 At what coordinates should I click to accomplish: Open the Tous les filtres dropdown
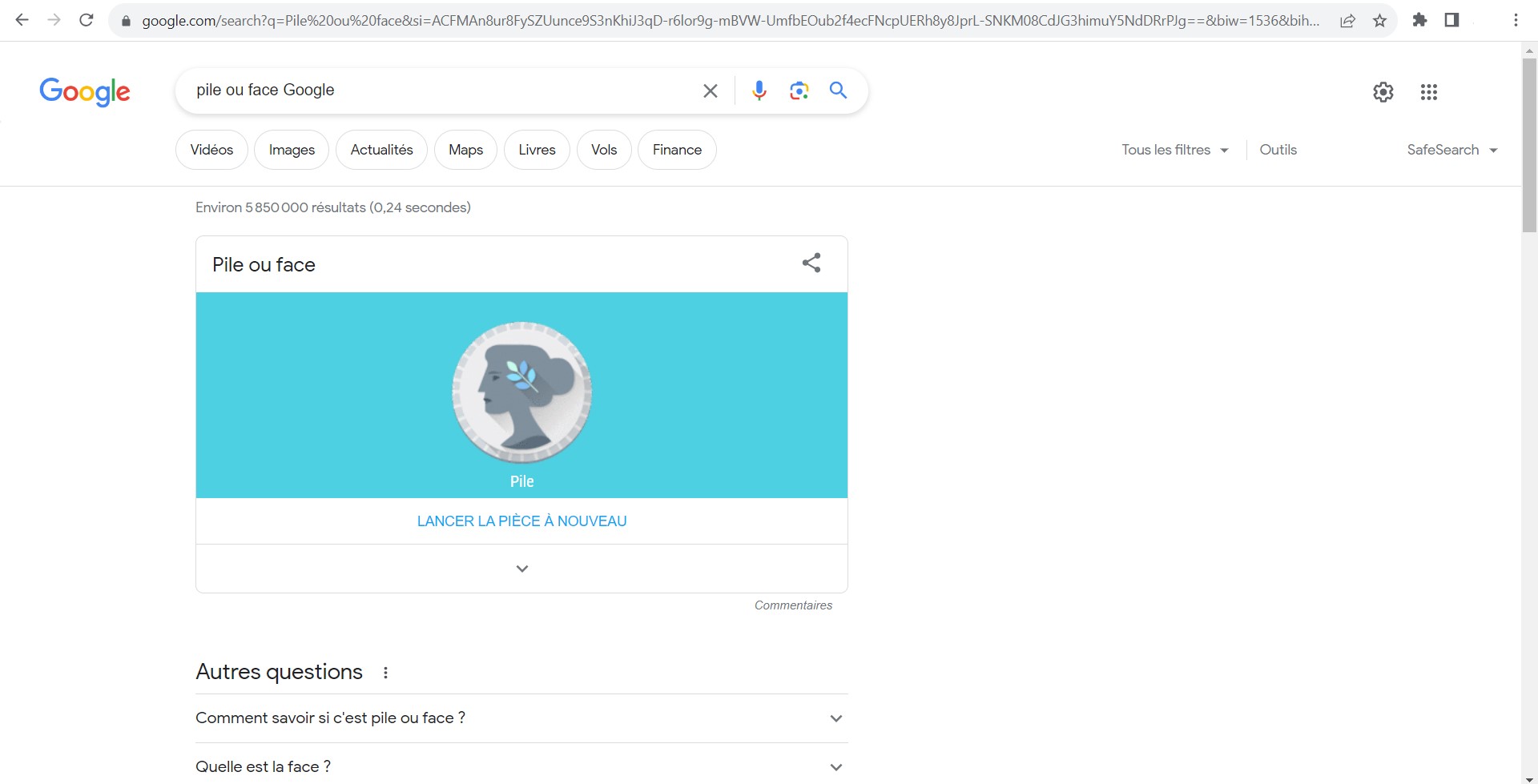tap(1174, 150)
